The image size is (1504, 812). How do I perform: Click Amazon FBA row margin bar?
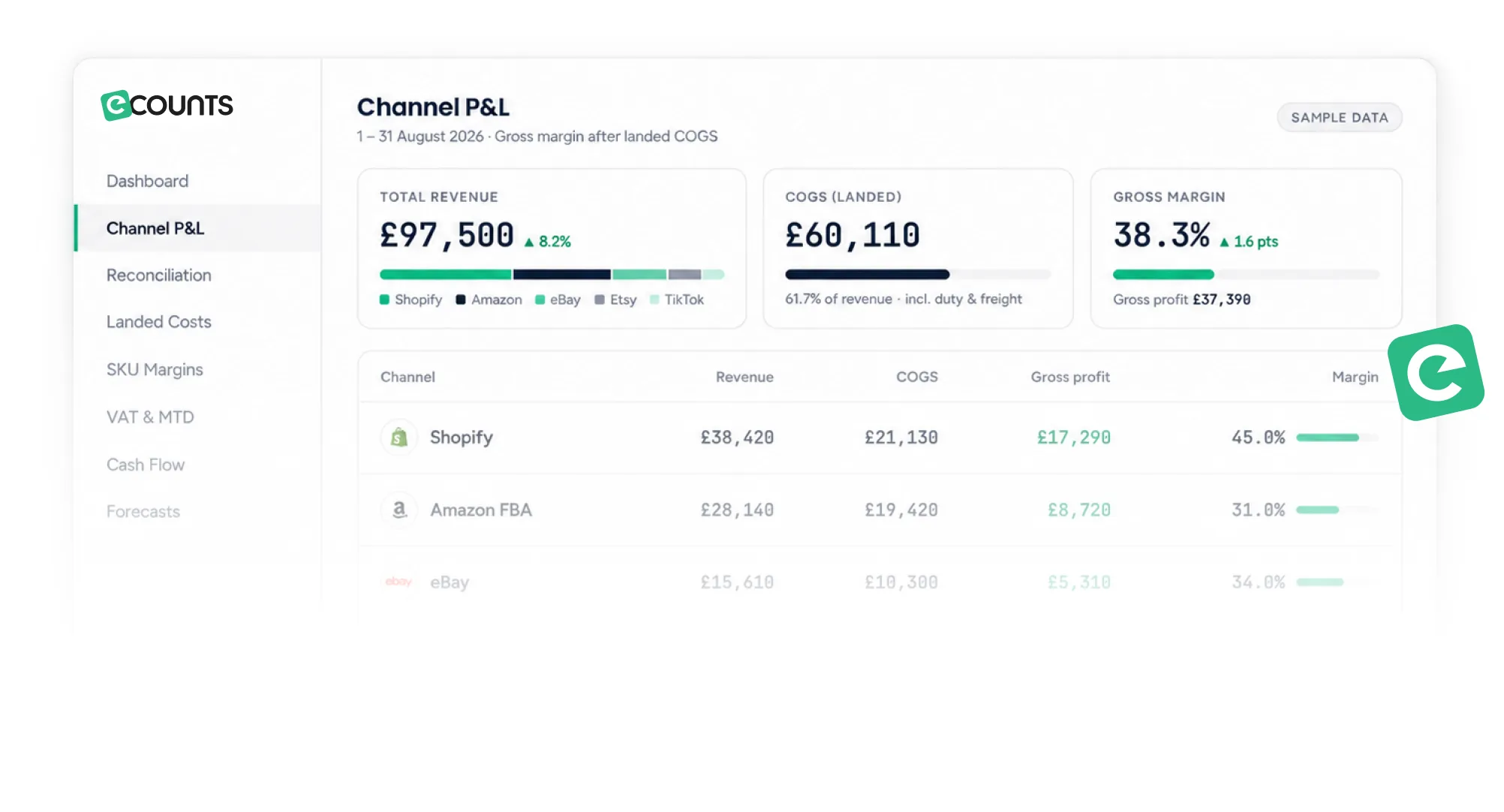(1337, 510)
